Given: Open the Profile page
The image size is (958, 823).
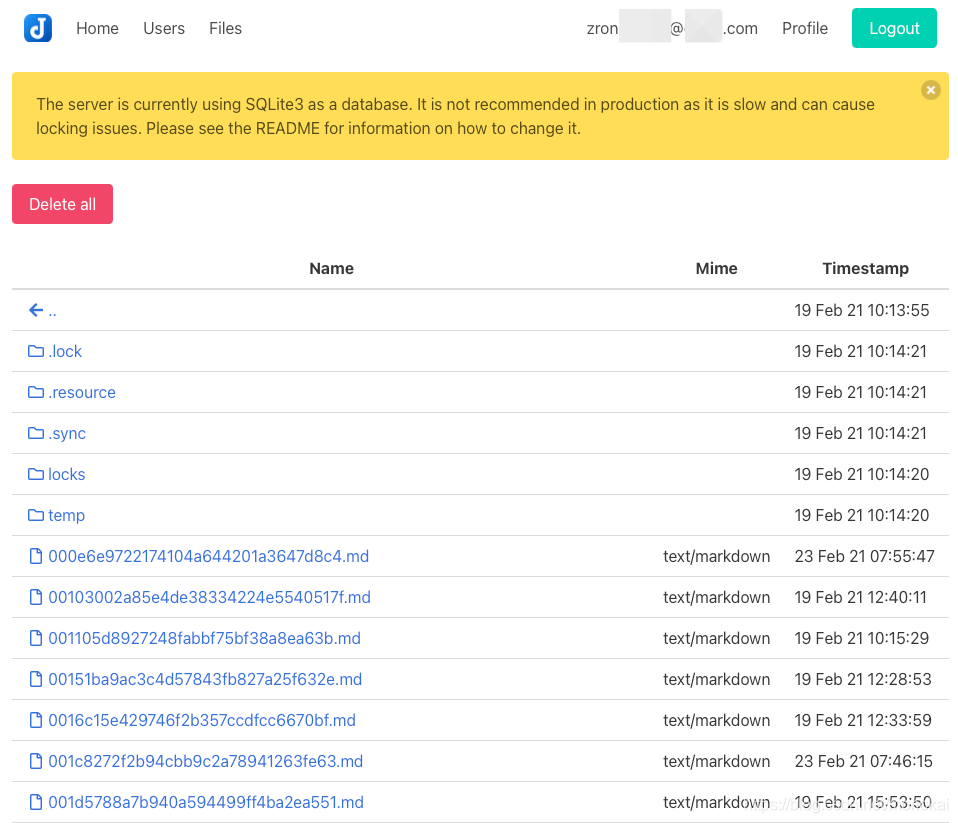Looking at the screenshot, I should click(x=805, y=28).
